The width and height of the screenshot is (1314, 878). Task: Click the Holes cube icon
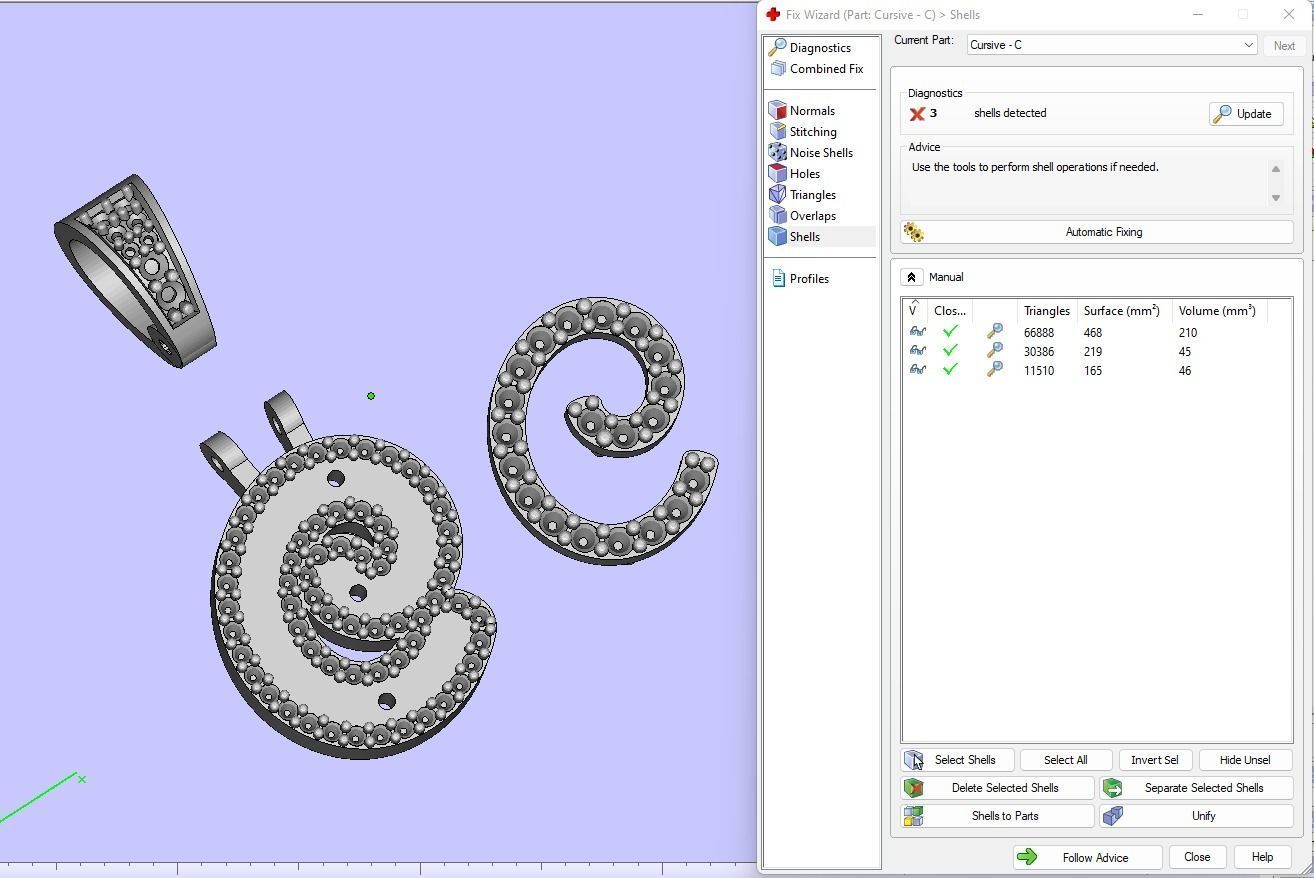777,173
